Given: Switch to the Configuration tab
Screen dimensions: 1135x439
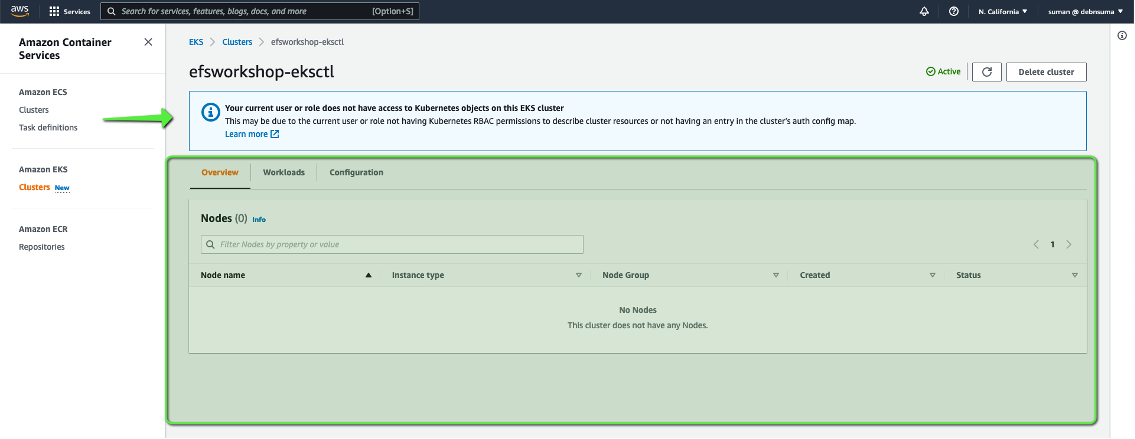Looking at the screenshot, I should coord(356,172).
